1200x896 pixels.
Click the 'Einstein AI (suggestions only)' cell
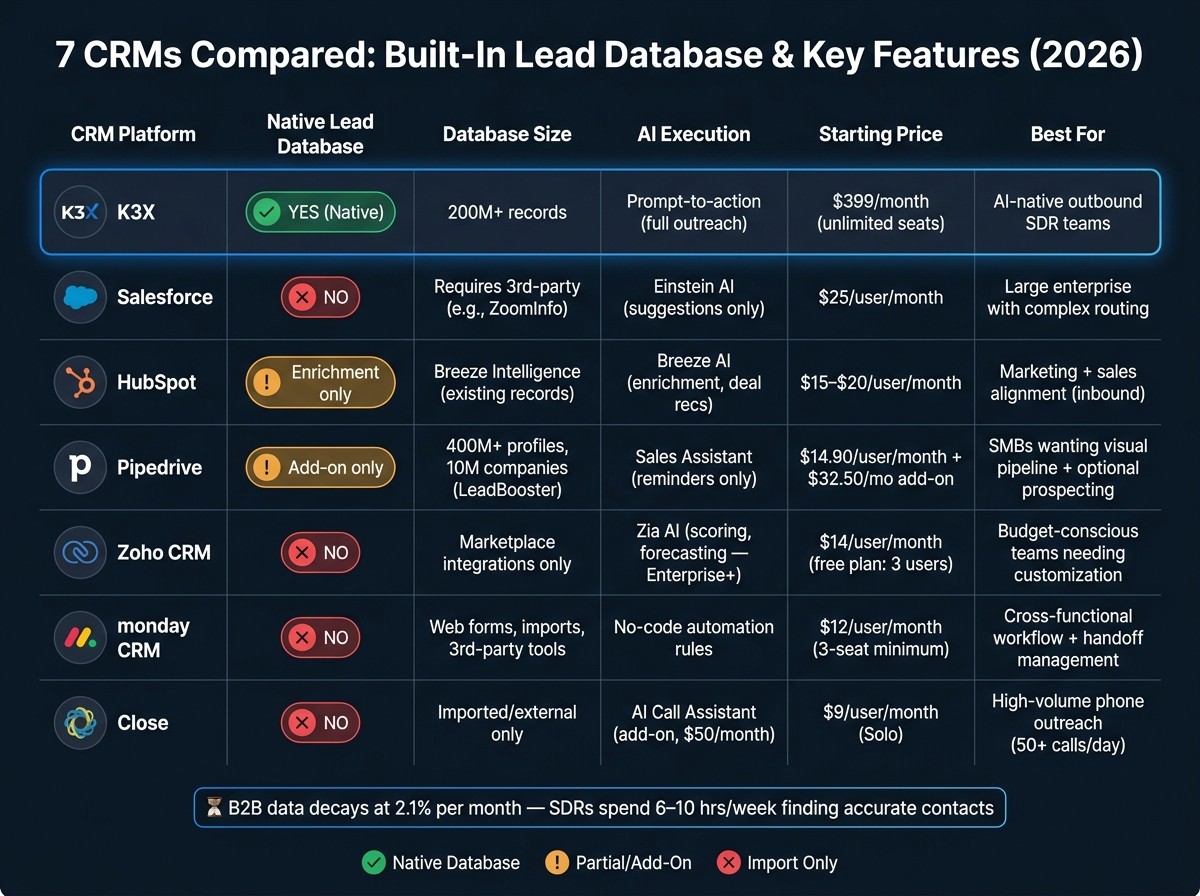[x=694, y=297]
